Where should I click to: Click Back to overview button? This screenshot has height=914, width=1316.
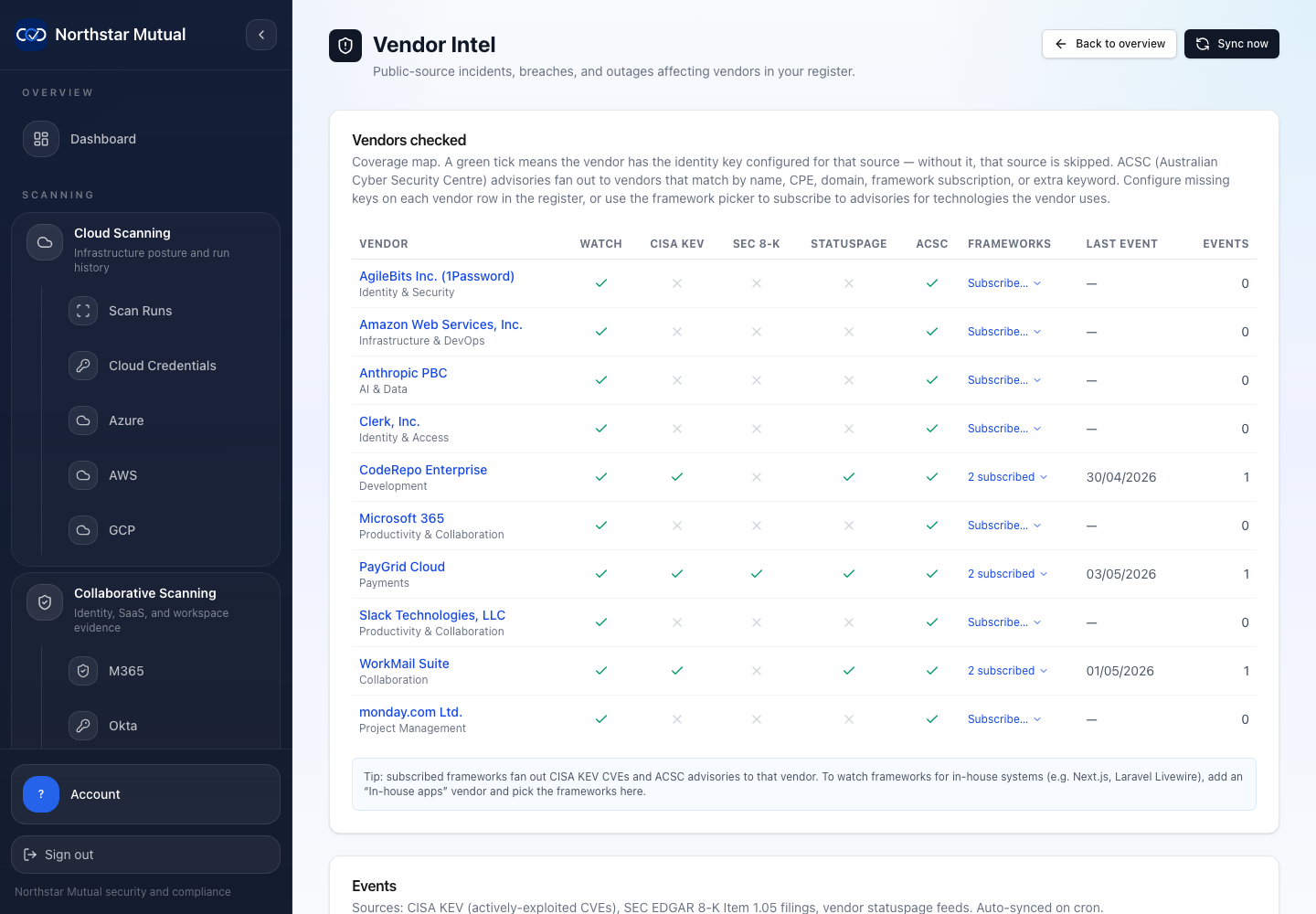click(x=1109, y=44)
